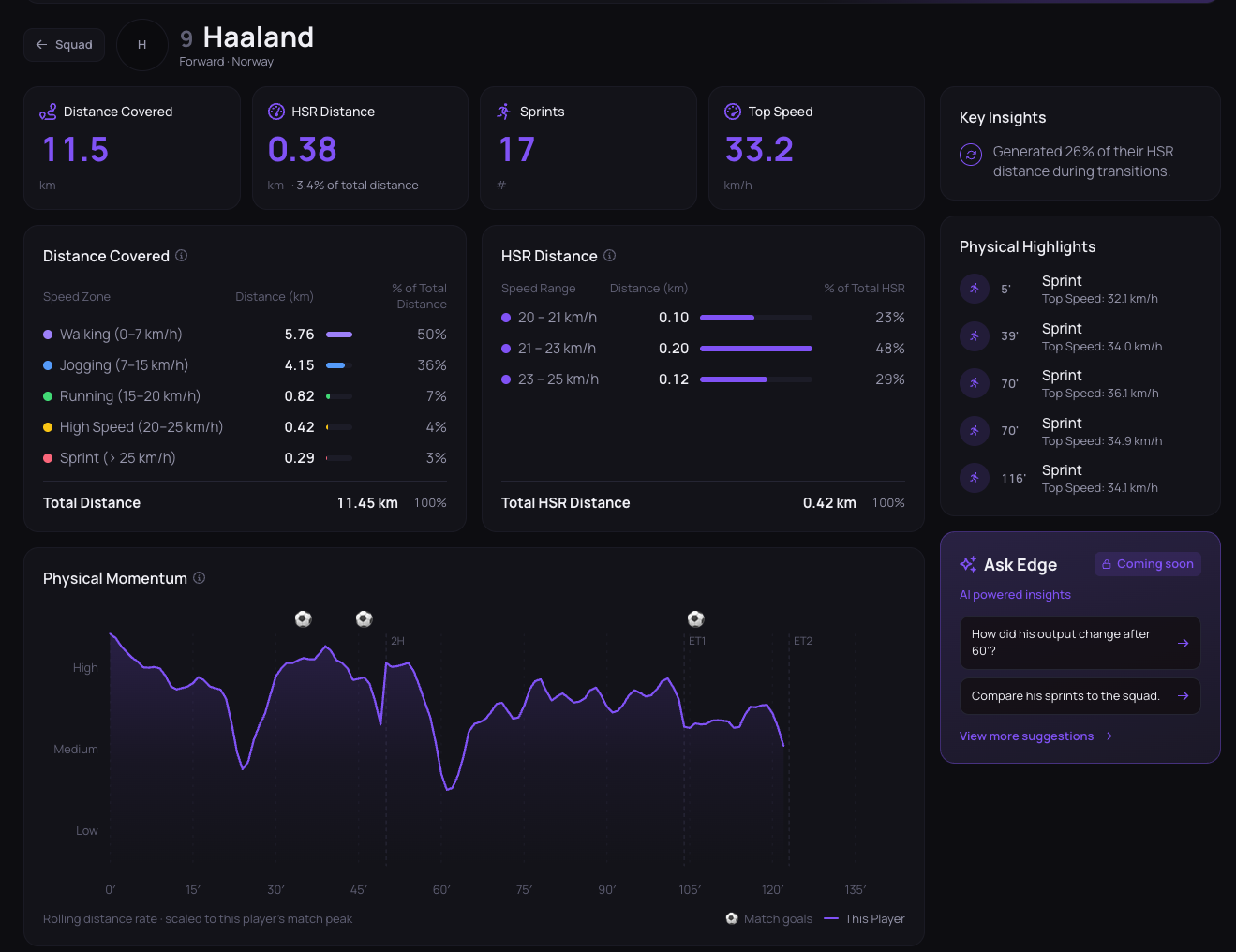Click the '11.45 km' total distance value
Image resolution: width=1236 pixels, height=952 pixels.
367,503
